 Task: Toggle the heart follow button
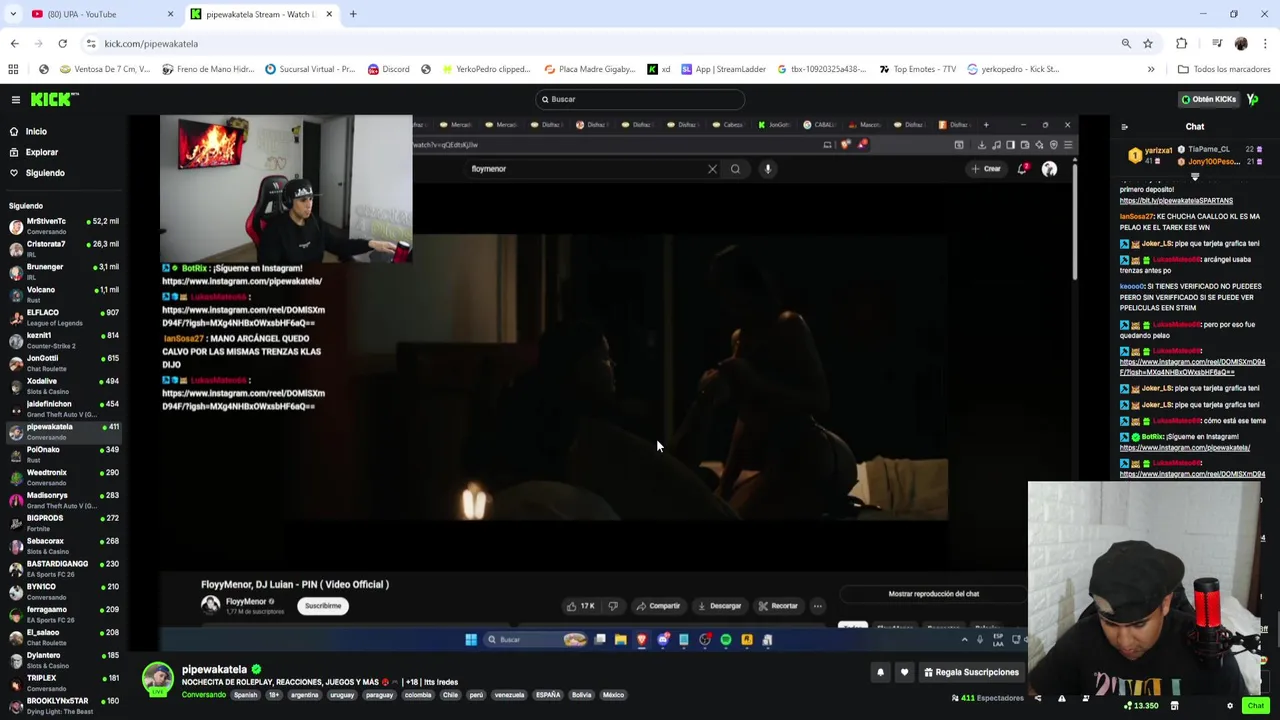pos(904,672)
